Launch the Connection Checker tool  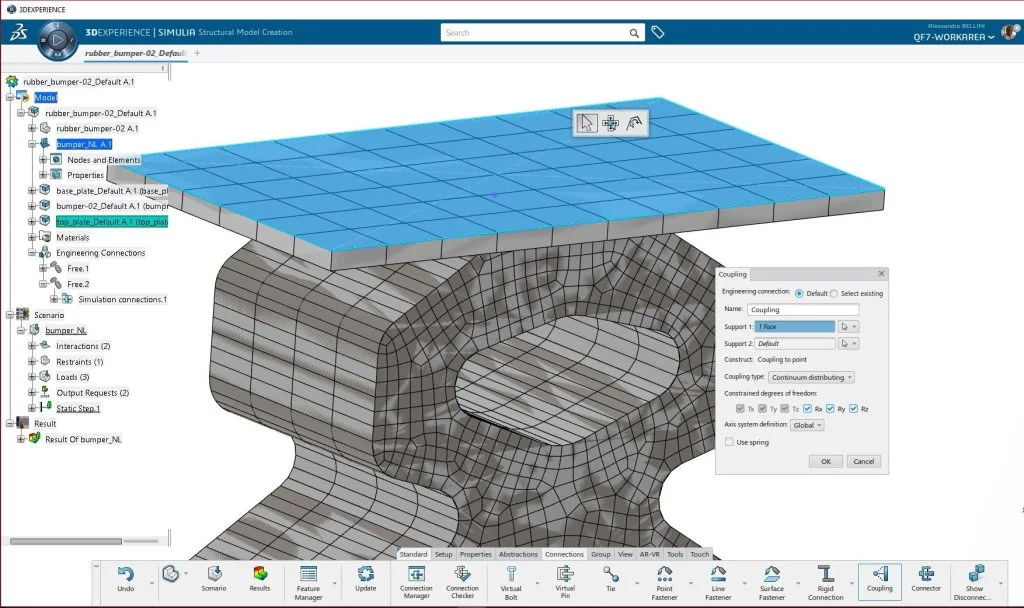click(462, 575)
